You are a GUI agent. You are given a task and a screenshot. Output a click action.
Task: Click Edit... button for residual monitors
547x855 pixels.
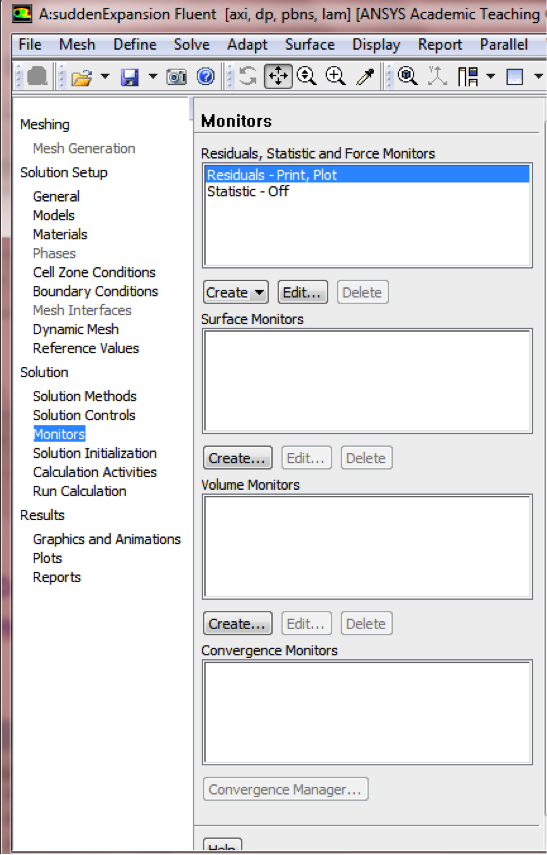click(x=303, y=292)
